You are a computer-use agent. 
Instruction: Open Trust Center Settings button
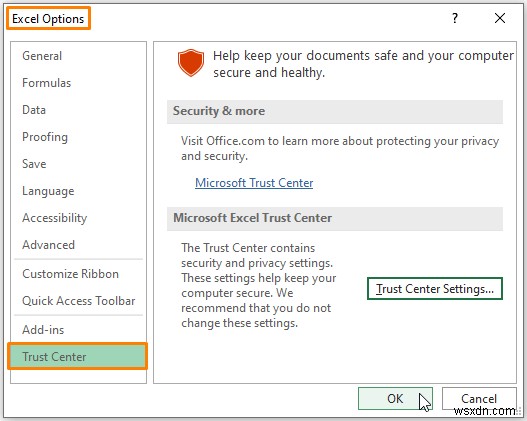click(x=435, y=289)
